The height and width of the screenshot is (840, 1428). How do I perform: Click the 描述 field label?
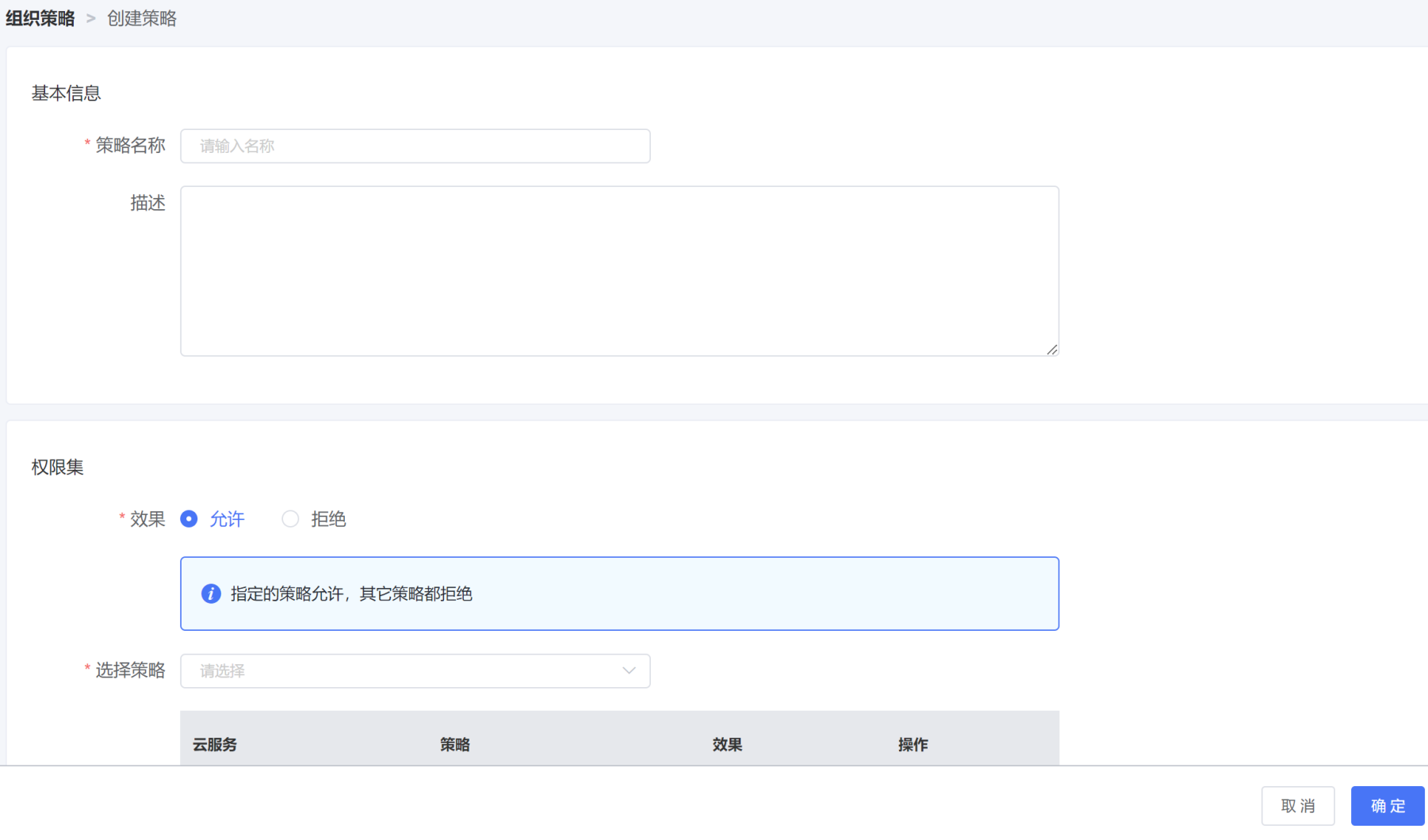(147, 204)
